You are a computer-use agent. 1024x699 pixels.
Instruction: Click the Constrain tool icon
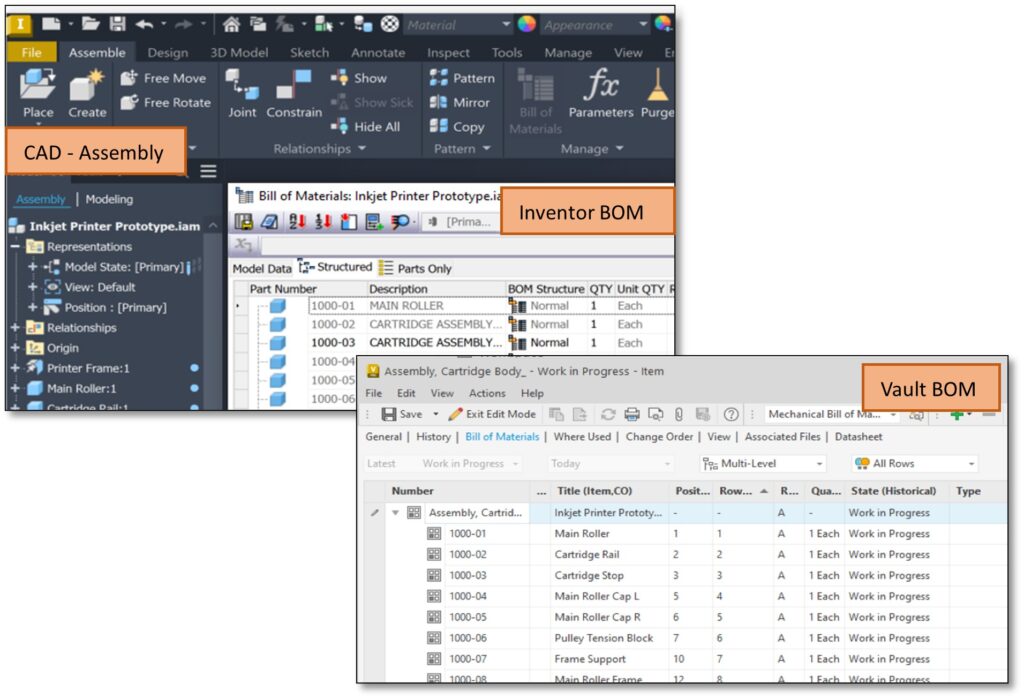click(x=293, y=85)
